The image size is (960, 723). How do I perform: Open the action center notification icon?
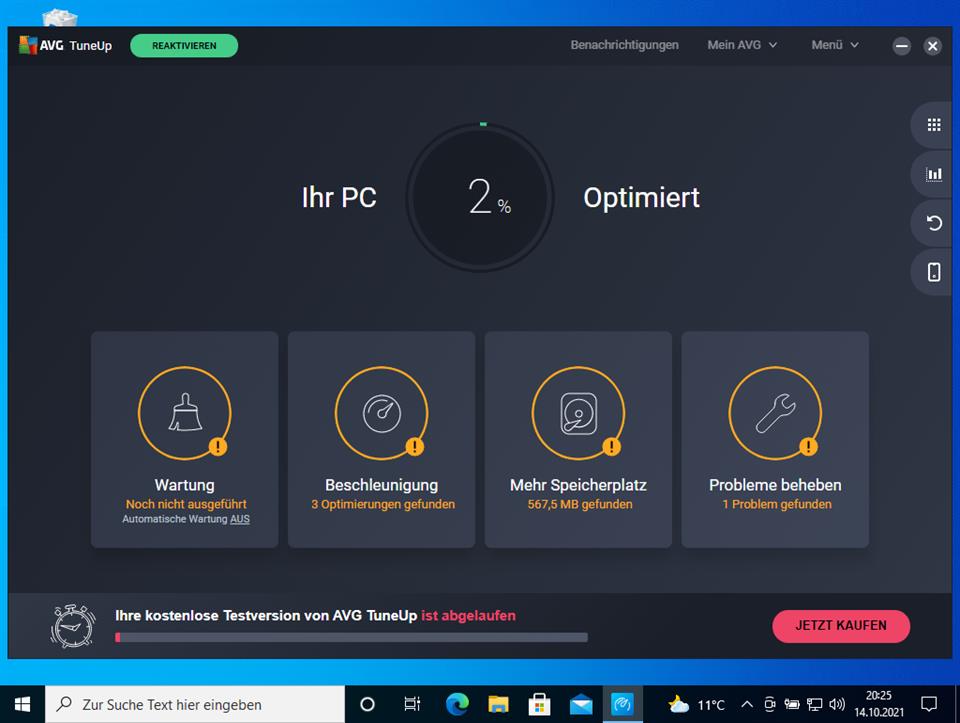(x=929, y=705)
